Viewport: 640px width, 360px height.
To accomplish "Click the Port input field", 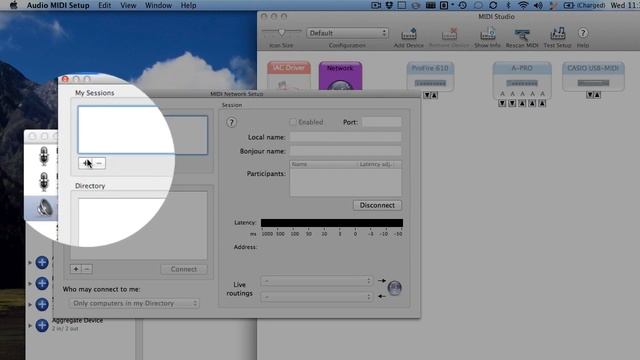I will pyautogui.click(x=382, y=122).
